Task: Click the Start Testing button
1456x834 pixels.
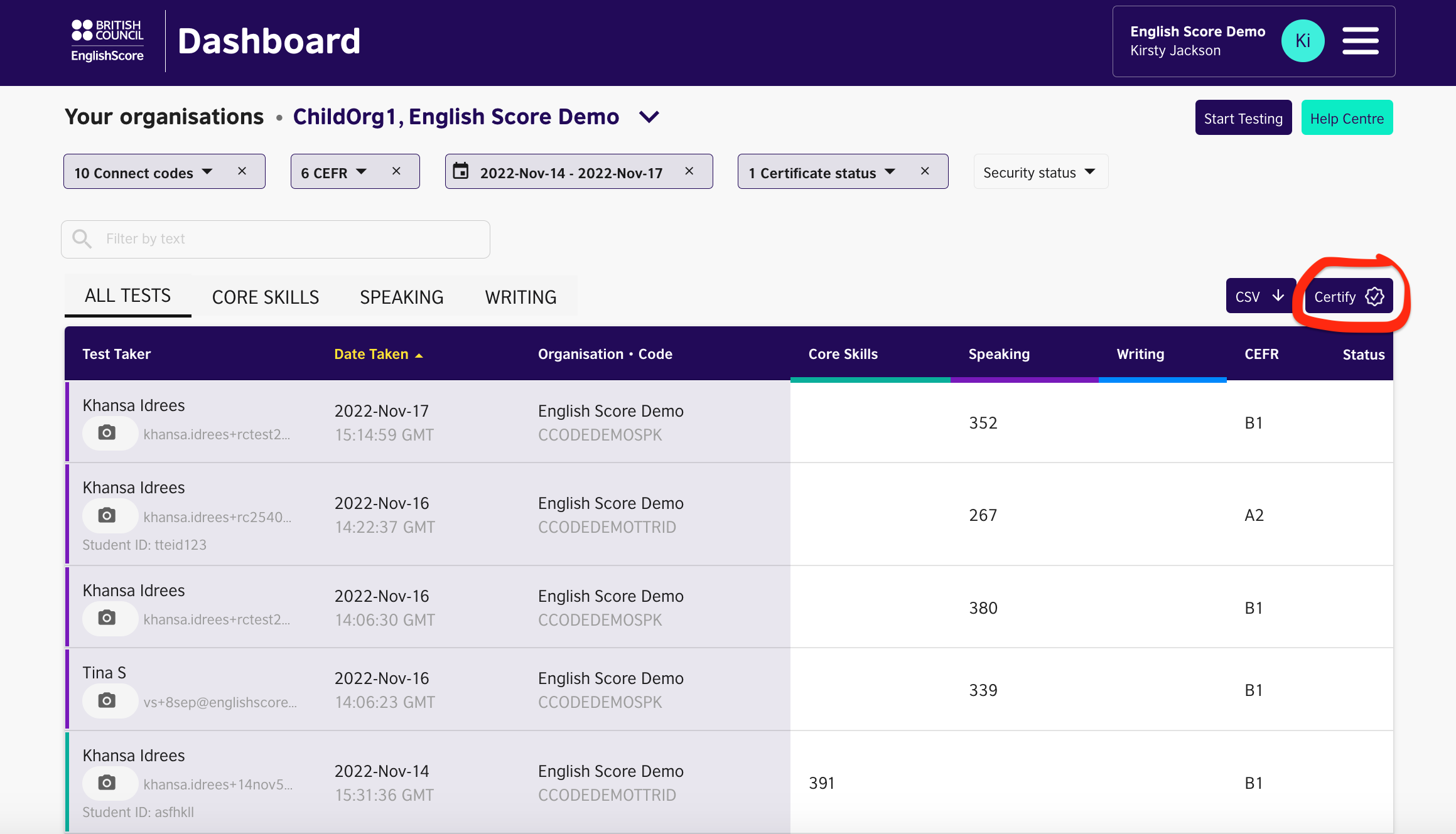Action: click(1243, 118)
